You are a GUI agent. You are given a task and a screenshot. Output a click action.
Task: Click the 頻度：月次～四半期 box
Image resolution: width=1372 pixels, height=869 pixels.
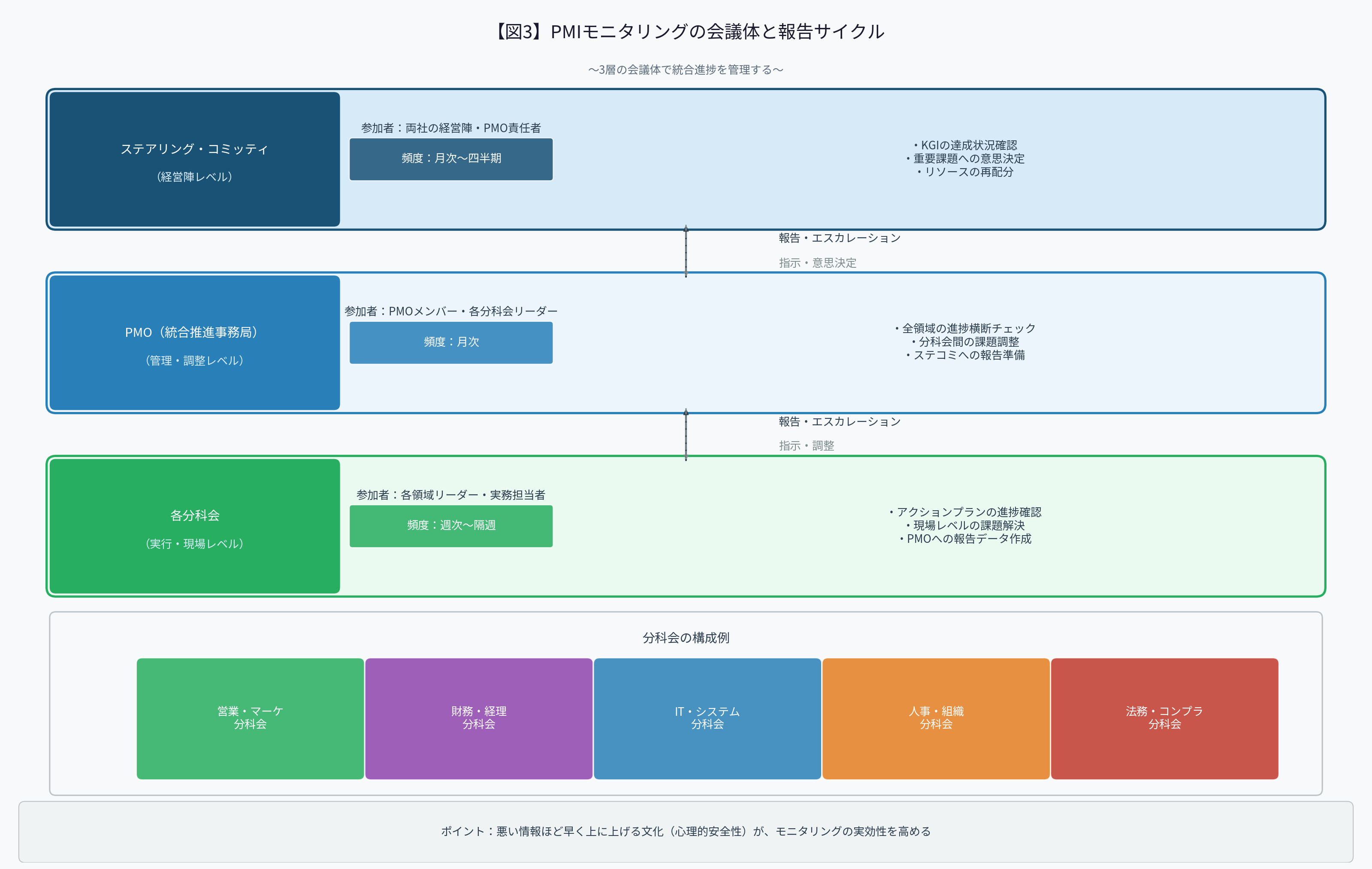(451, 159)
